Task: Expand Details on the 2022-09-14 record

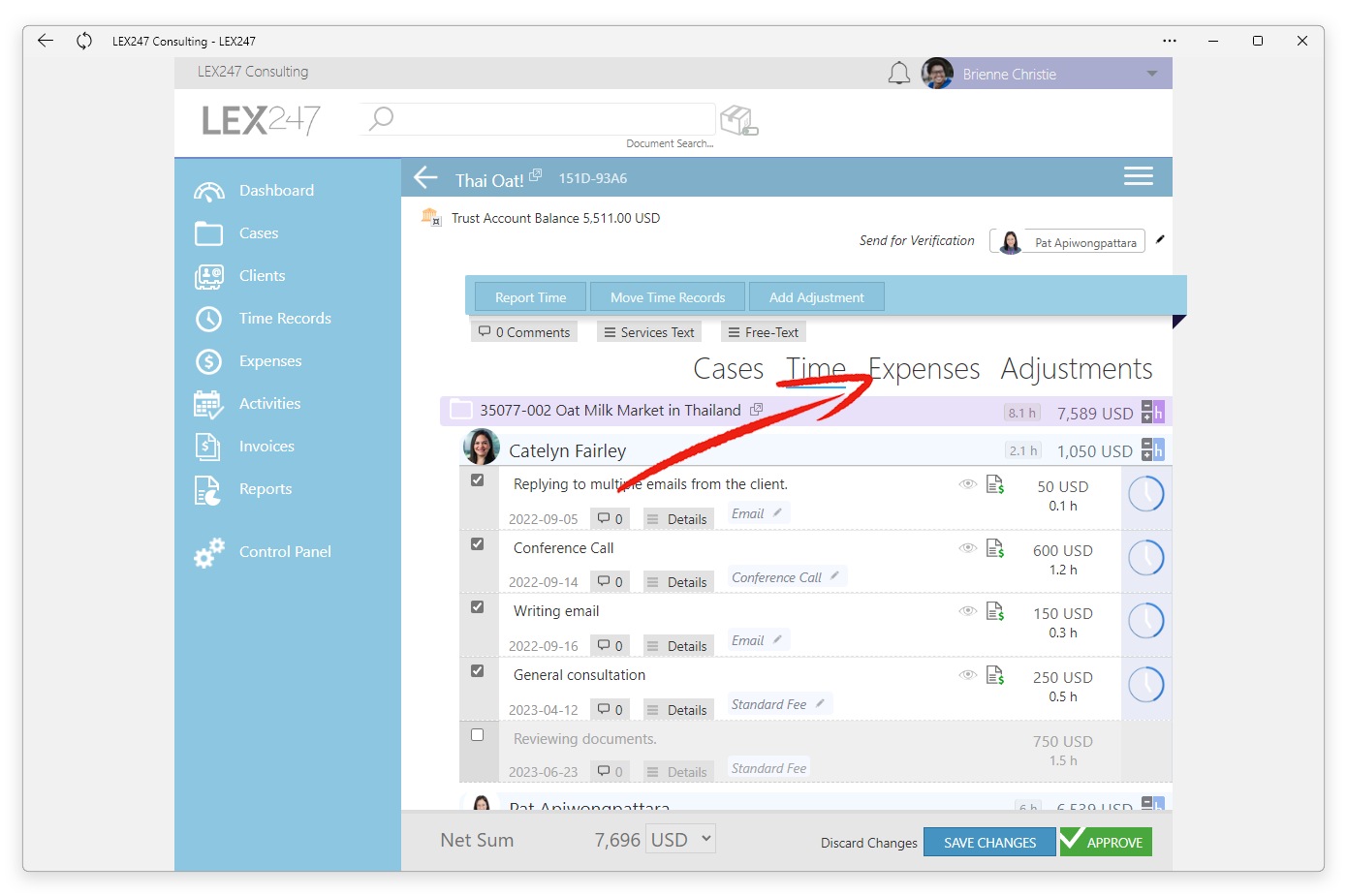Action: 677,582
